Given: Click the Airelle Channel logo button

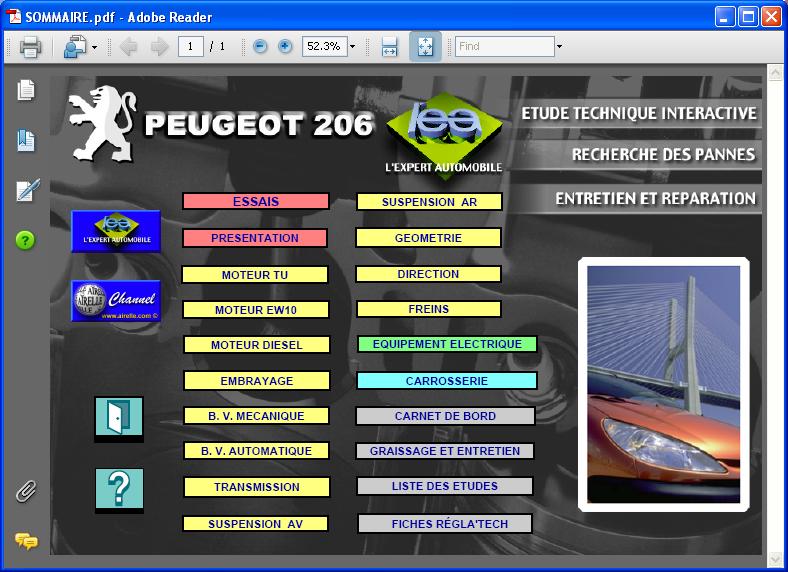Looking at the screenshot, I should tap(116, 301).
